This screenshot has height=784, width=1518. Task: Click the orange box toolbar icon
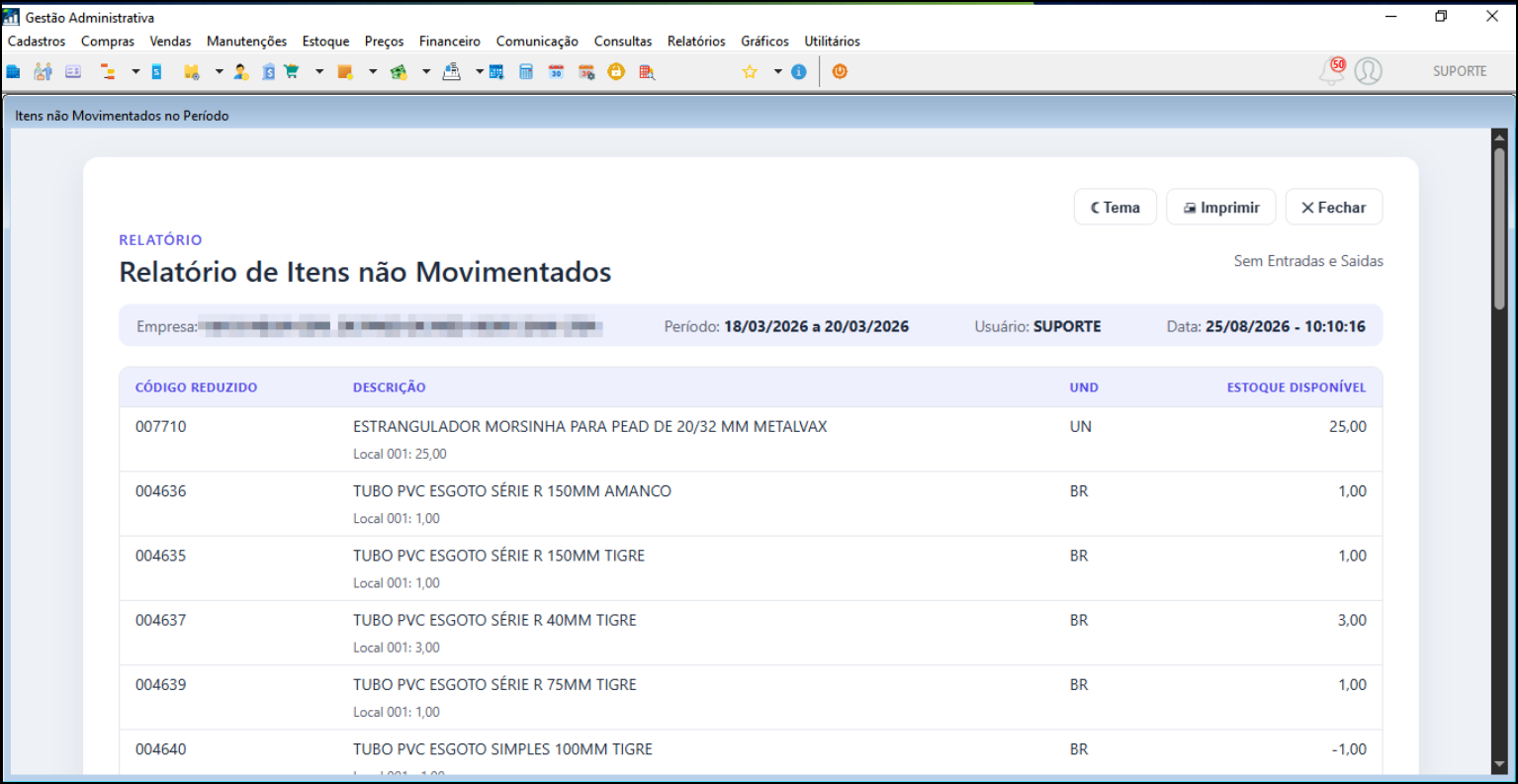tap(345, 71)
